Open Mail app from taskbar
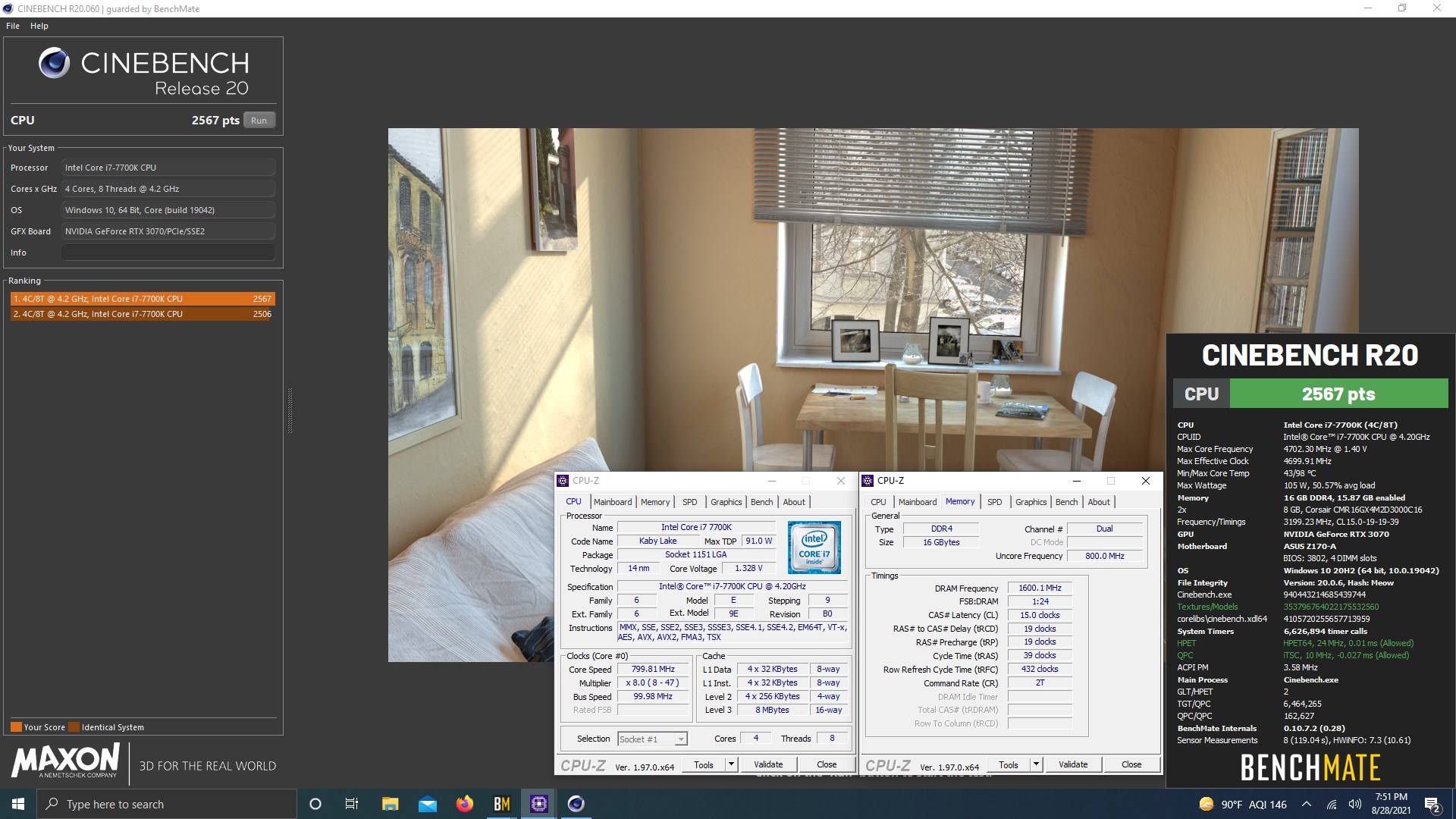This screenshot has height=819, width=1456. point(427,804)
